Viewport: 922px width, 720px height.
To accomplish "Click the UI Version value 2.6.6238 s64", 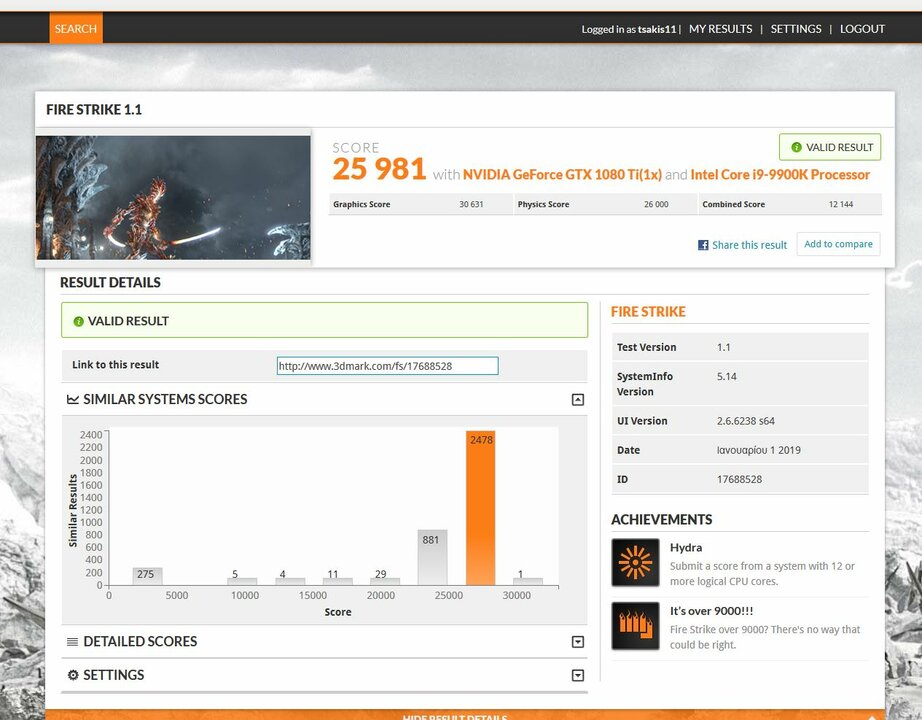I will pyautogui.click(x=746, y=421).
